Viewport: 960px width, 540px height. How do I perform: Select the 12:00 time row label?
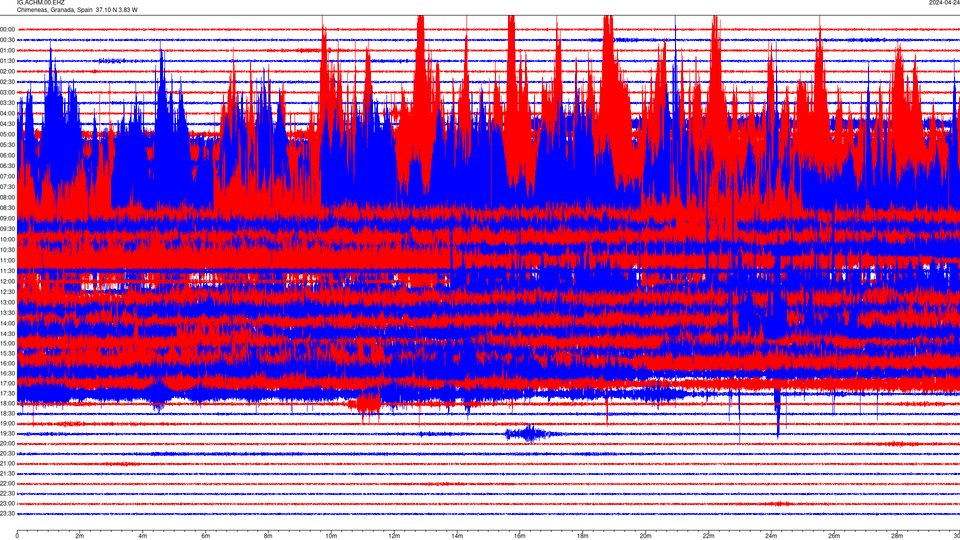(x=7, y=281)
